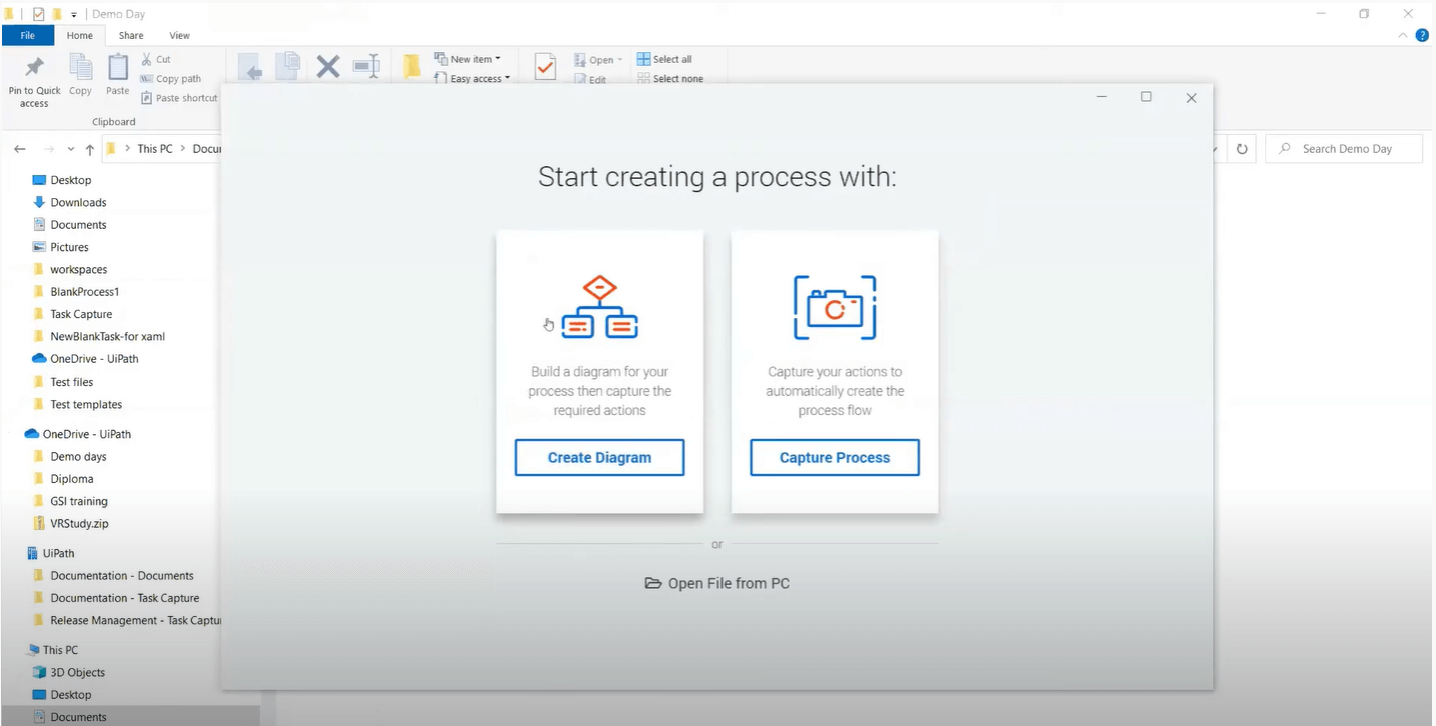Image resolution: width=1436 pixels, height=726 pixels.
Task: Open the workspaces folder in sidebar
Action: (x=78, y=269)
